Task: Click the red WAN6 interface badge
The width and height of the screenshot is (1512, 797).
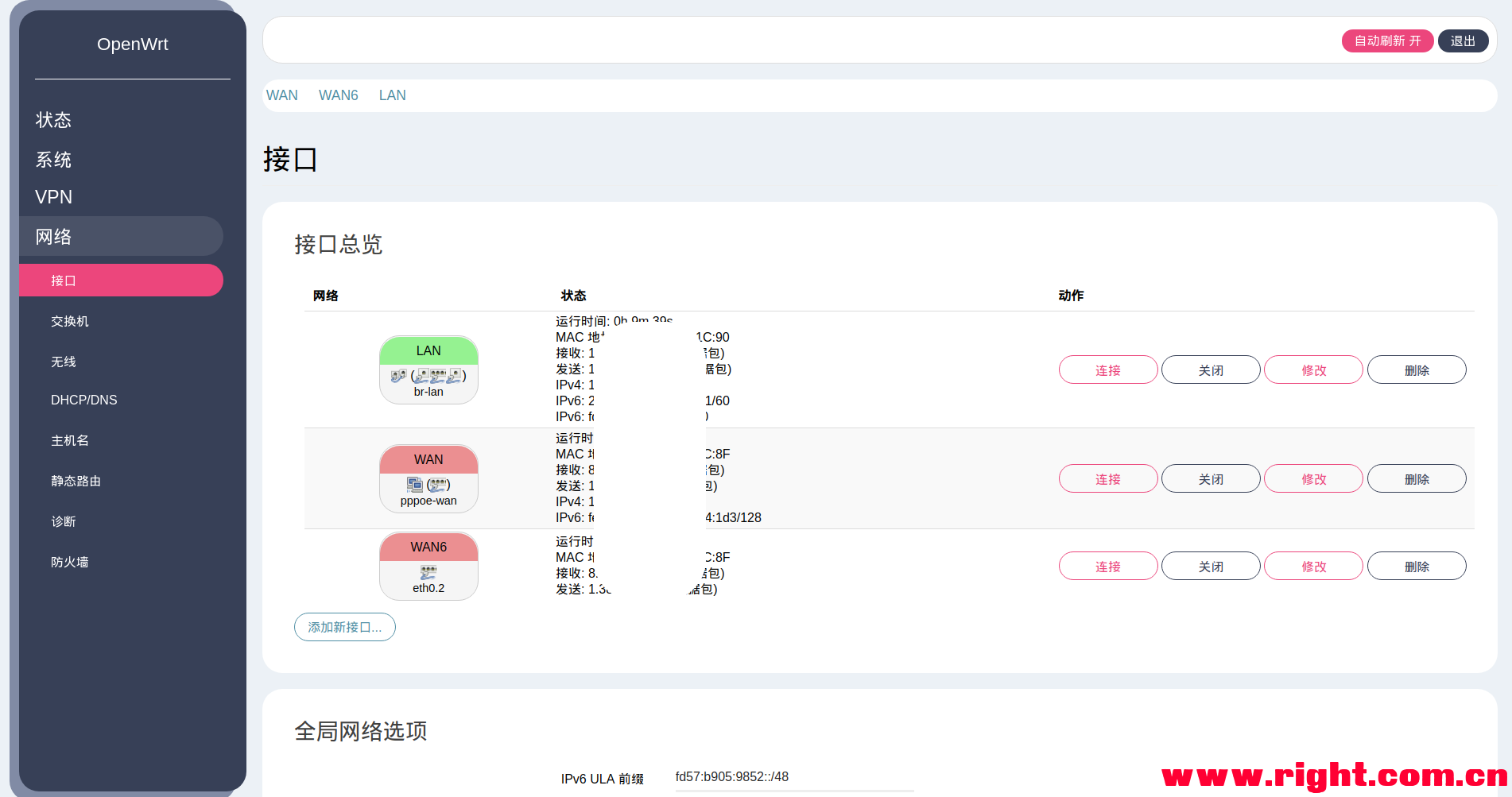Action: [428, 547]
